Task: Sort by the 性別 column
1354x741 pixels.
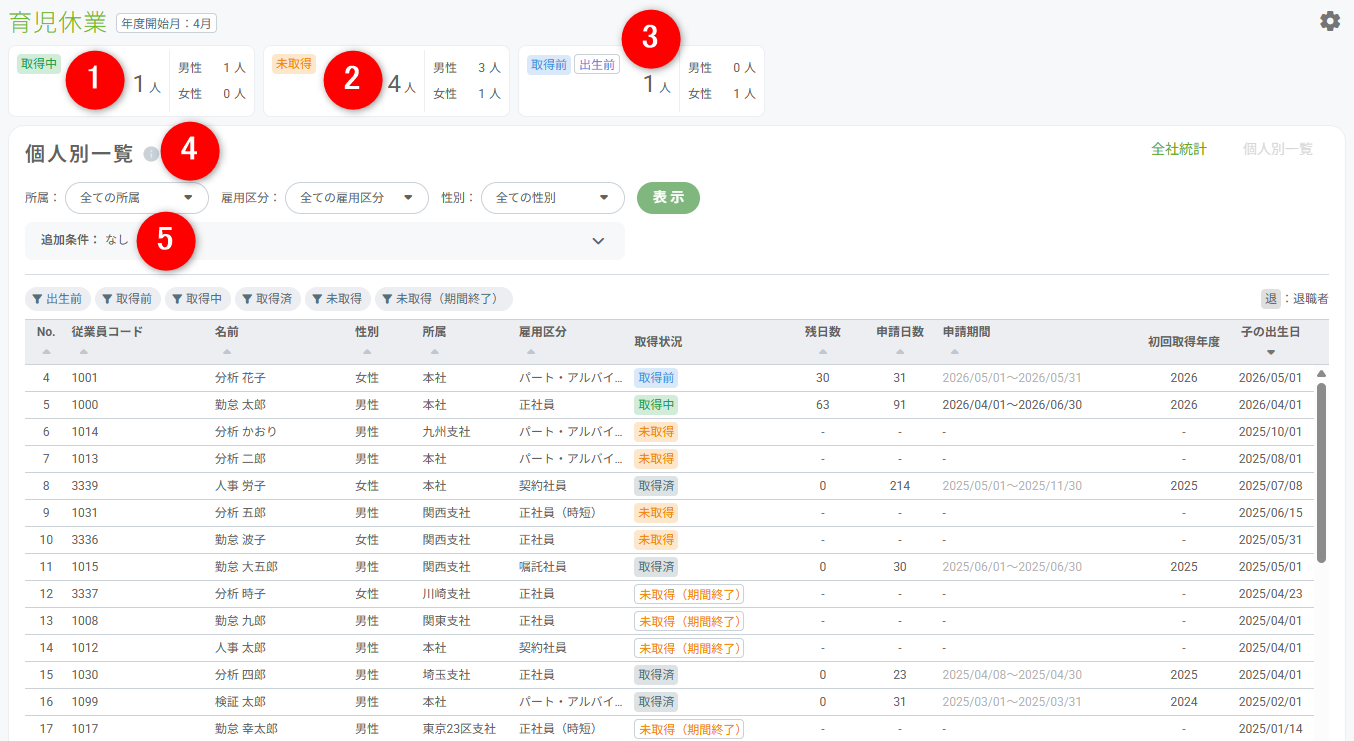Action: (367, 352)
